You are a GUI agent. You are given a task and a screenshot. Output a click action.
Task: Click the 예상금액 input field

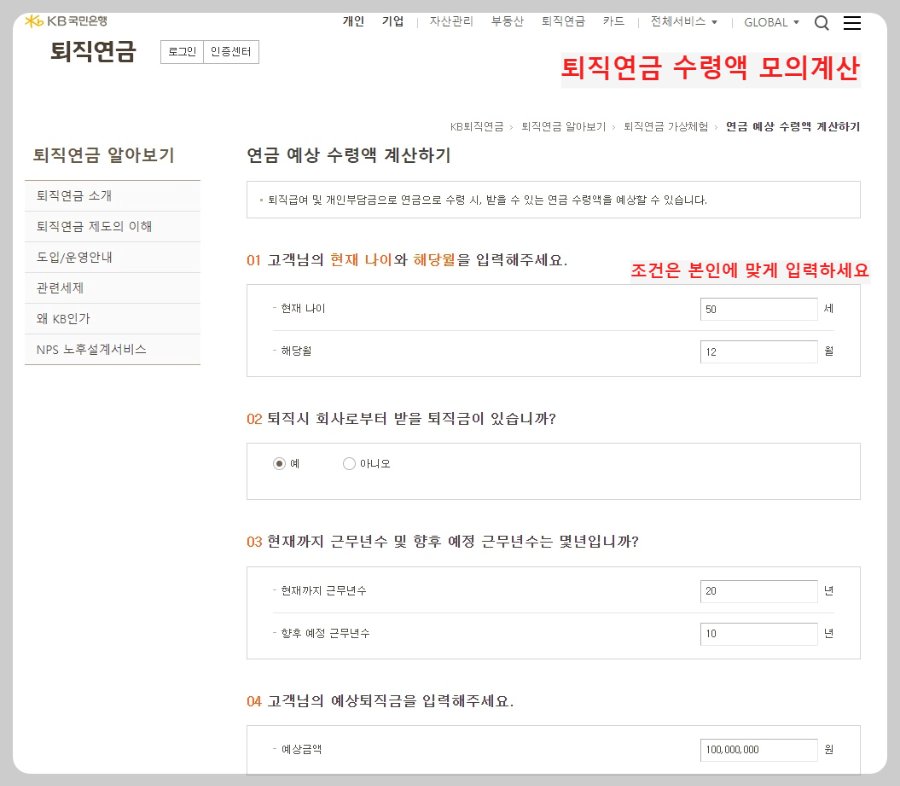[x=758, y=749]
